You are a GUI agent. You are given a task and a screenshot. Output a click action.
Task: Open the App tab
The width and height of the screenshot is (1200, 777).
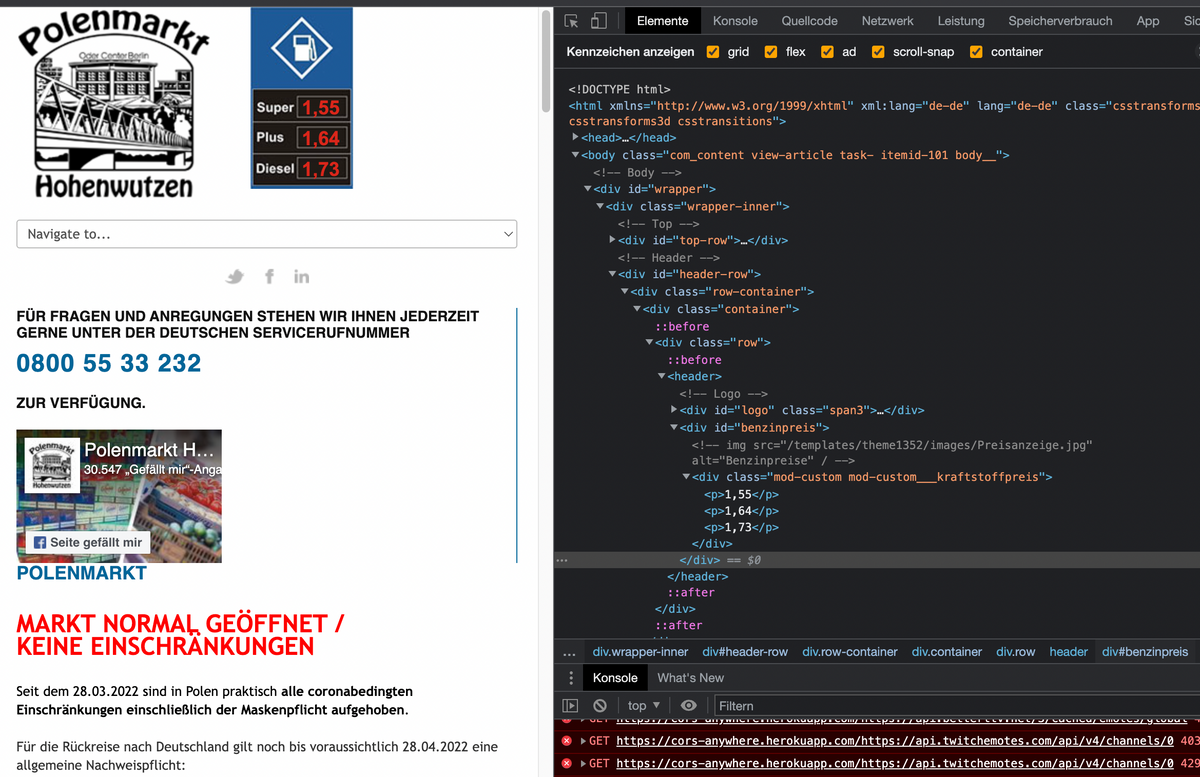1148,21
